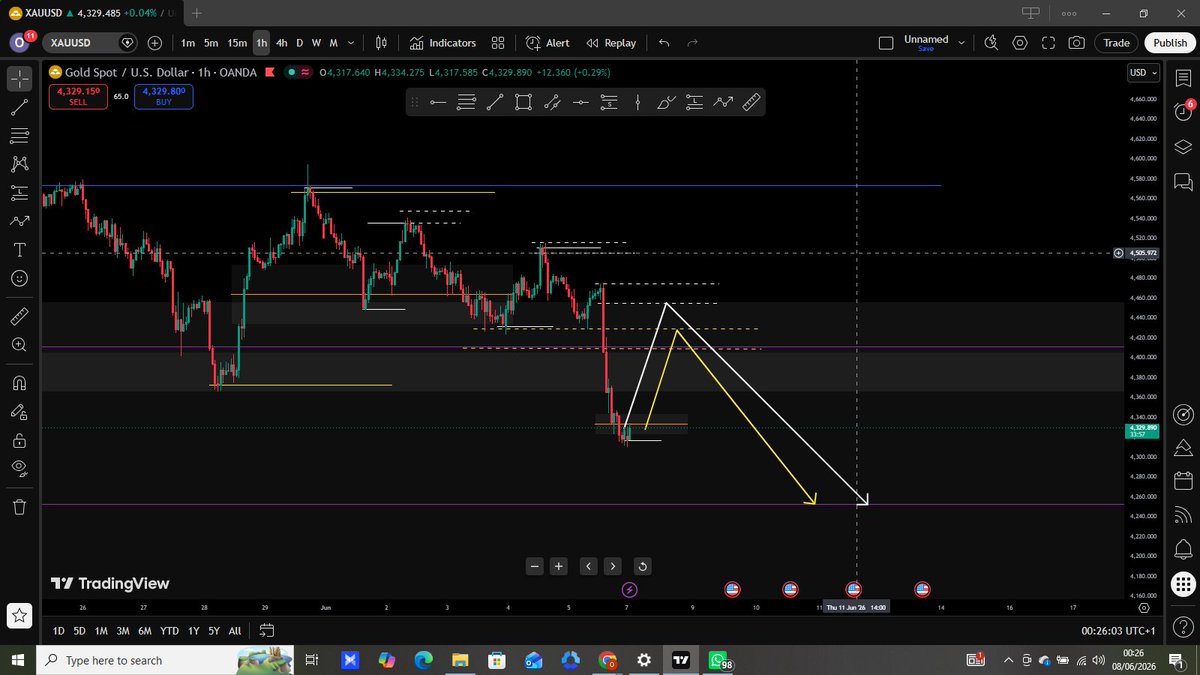Select the 15m timeframe
The width and height of the screenshot is (1200, 675).
click(237, 43)
